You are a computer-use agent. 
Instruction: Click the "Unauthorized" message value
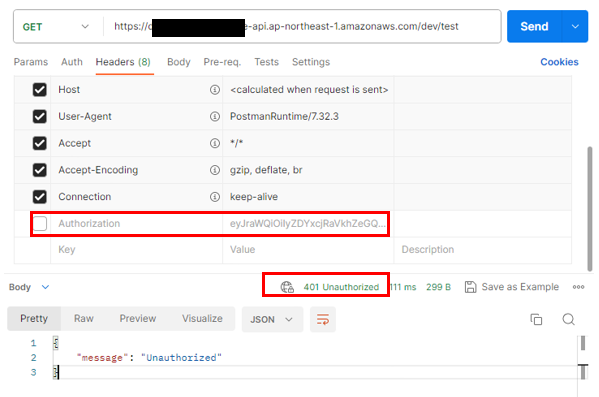181,358
